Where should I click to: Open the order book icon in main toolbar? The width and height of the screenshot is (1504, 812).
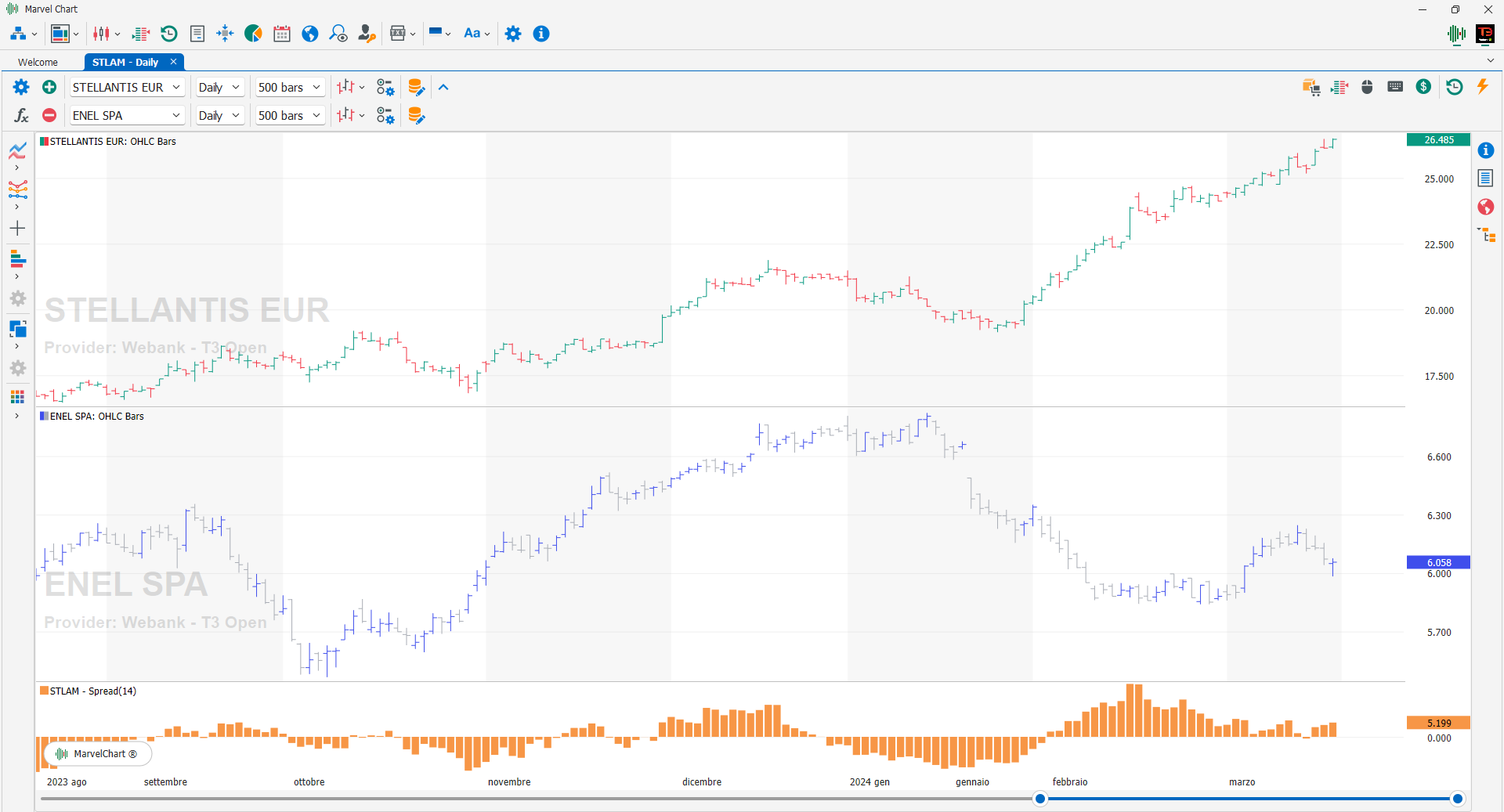pyautogui.click(x=141, y=34)
